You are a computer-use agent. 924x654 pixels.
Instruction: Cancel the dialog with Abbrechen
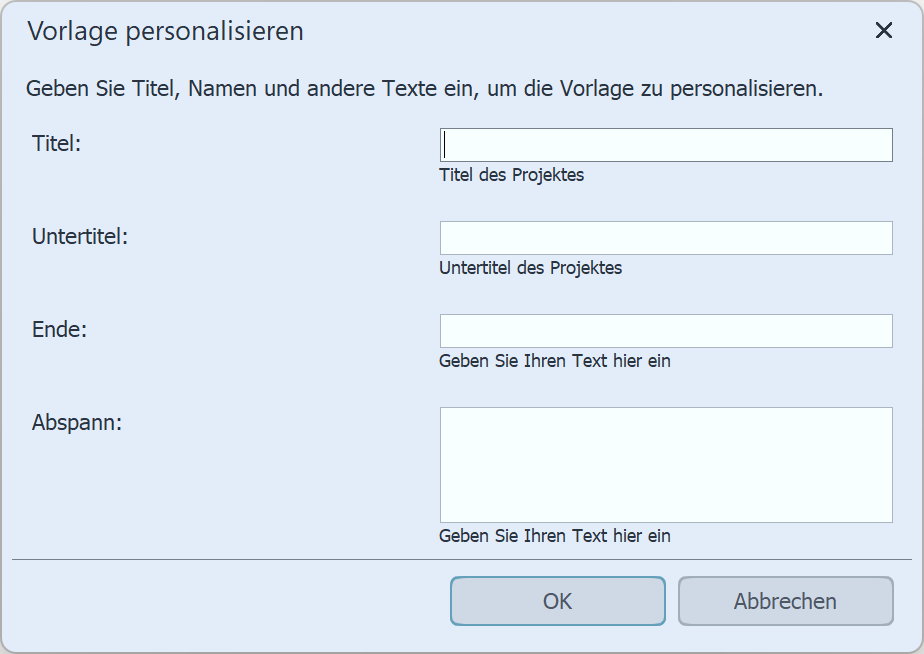[786, 601]
